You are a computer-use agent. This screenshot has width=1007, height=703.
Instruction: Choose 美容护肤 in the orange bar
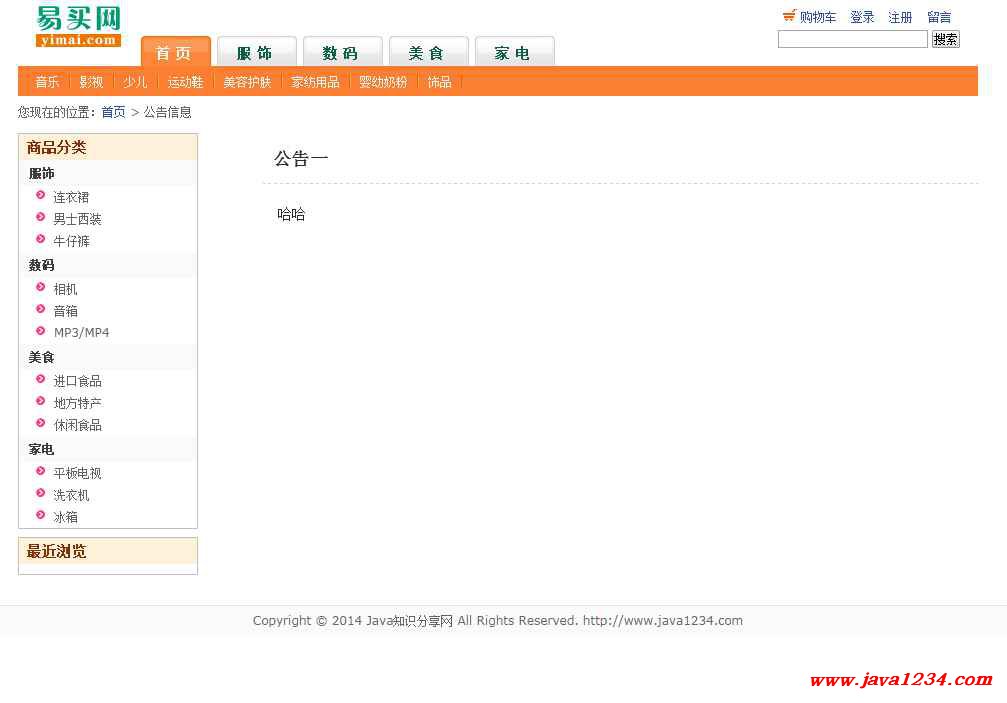click(247, 82)
